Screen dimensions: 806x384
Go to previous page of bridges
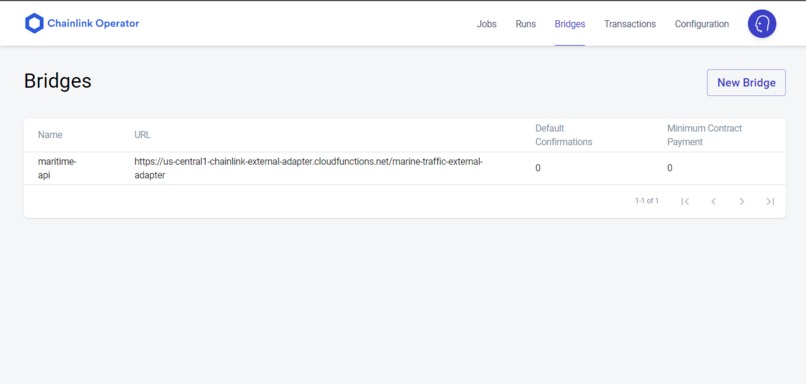[x=713, y=202]
